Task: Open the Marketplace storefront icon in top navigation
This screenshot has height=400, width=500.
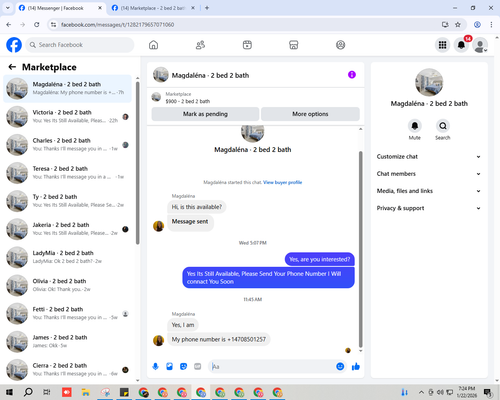Action: [294, 45]
